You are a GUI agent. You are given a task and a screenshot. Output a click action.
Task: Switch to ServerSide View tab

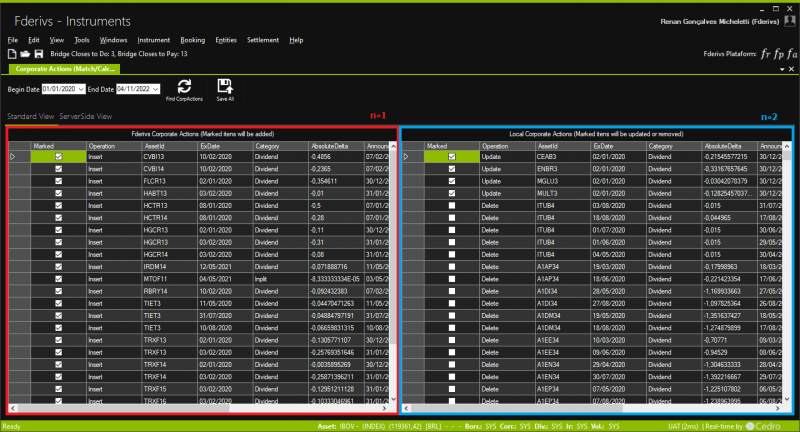click(x=85, y=117)
